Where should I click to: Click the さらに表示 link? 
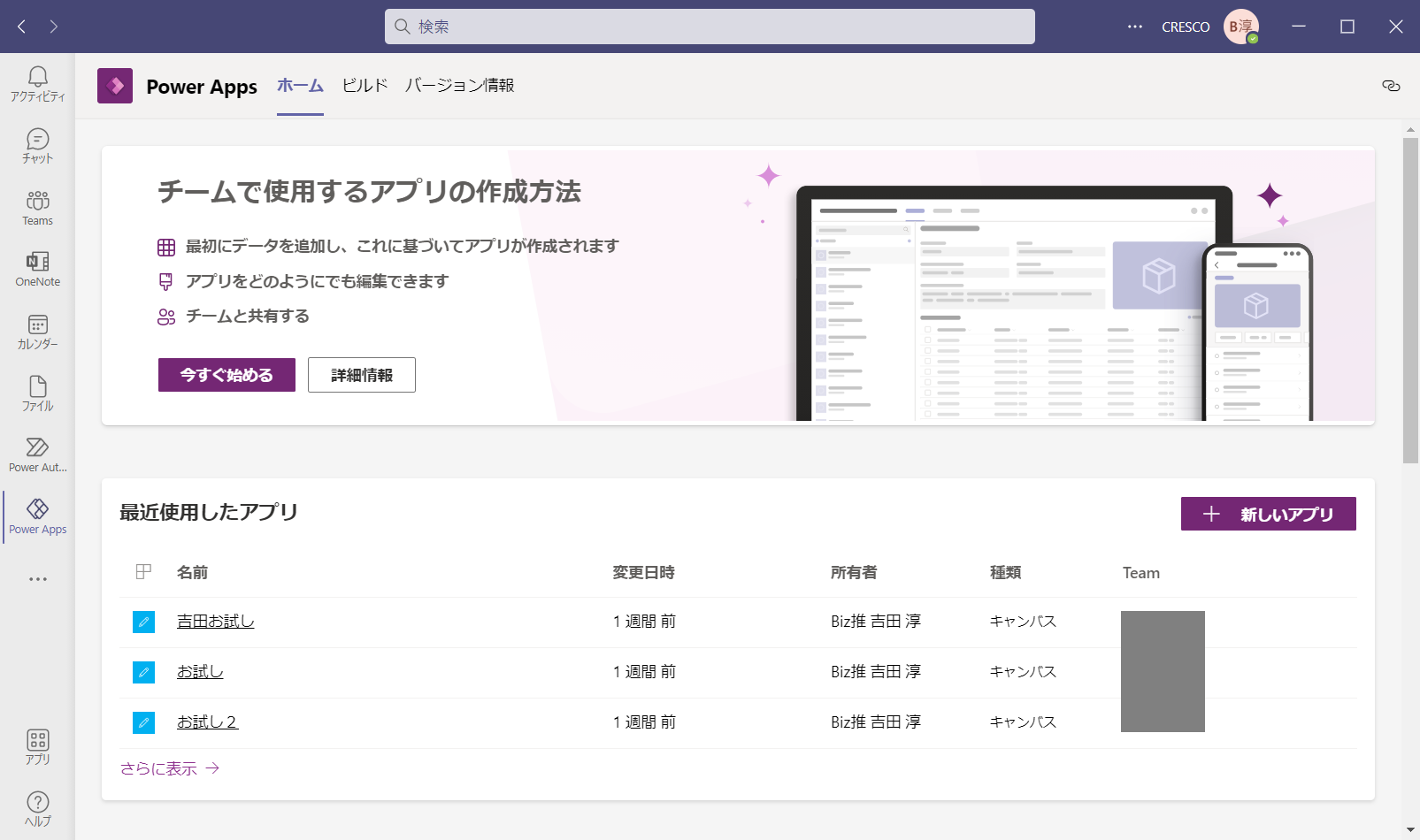(x=170, y=768)
